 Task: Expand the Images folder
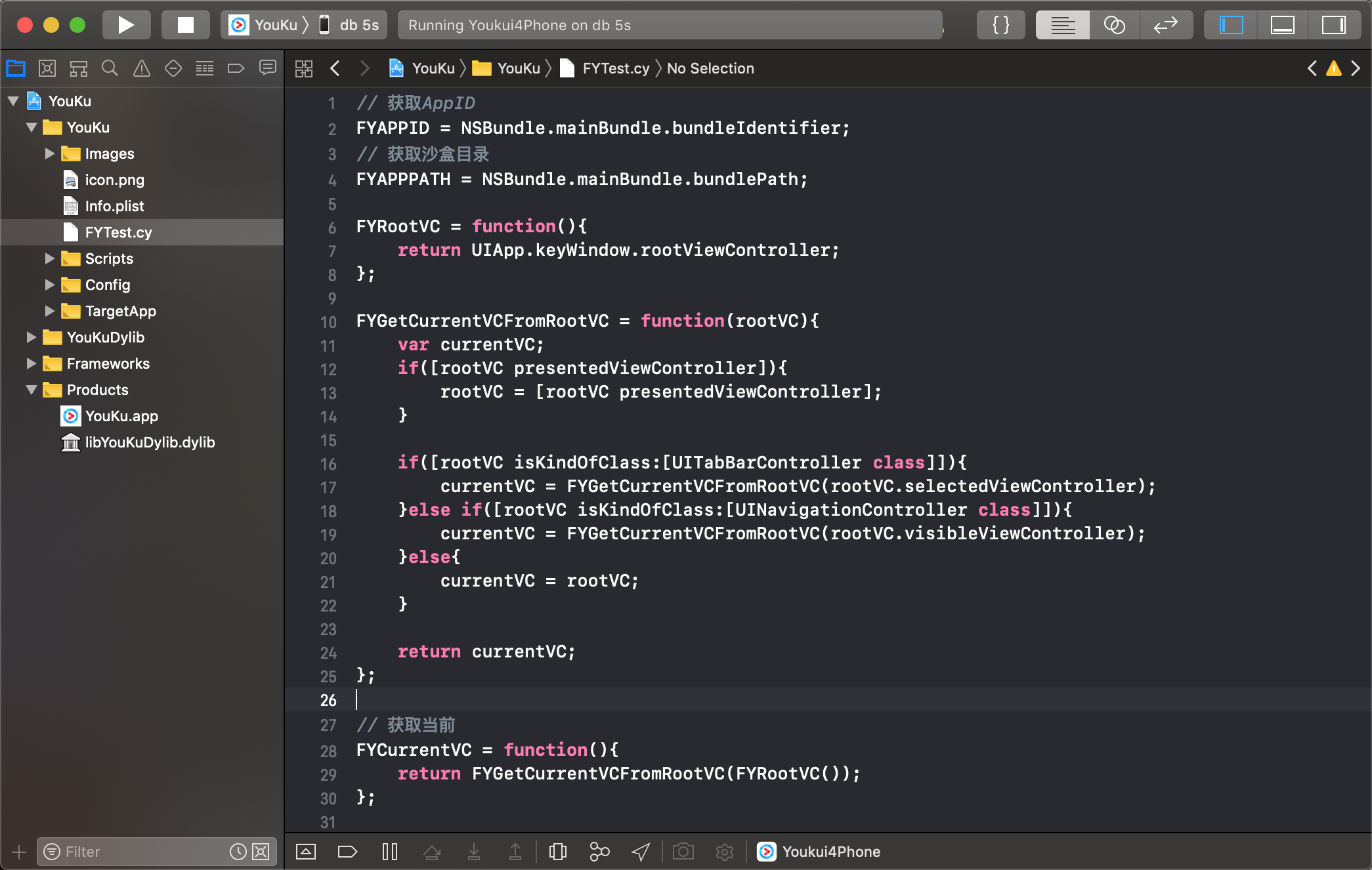coord(49,154)
